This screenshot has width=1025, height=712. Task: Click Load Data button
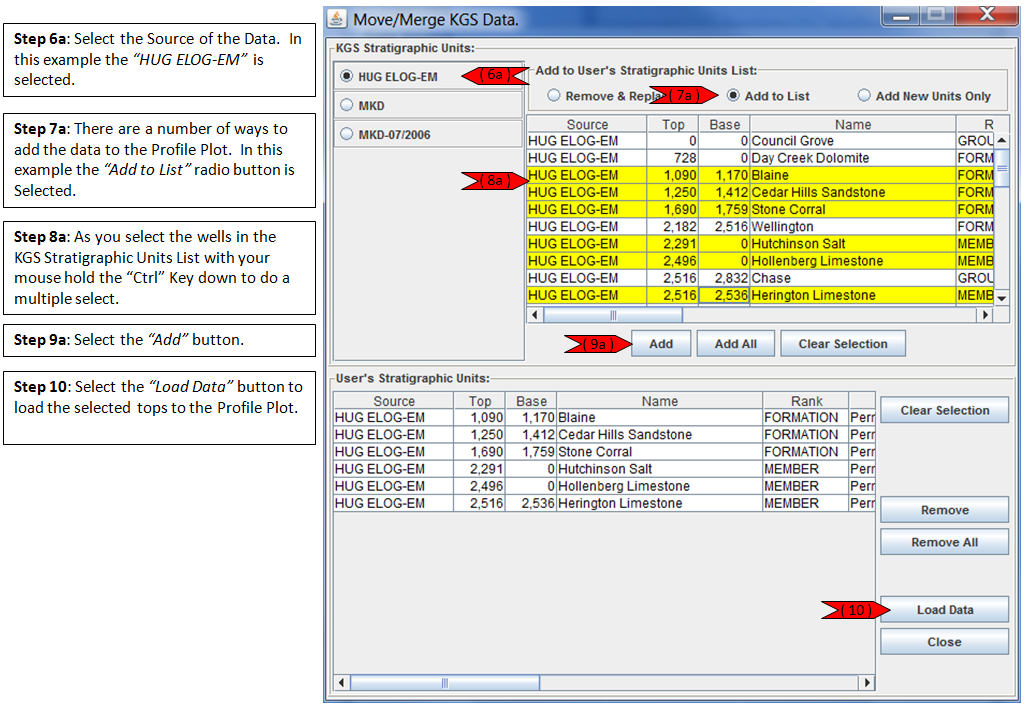[945, 609]
